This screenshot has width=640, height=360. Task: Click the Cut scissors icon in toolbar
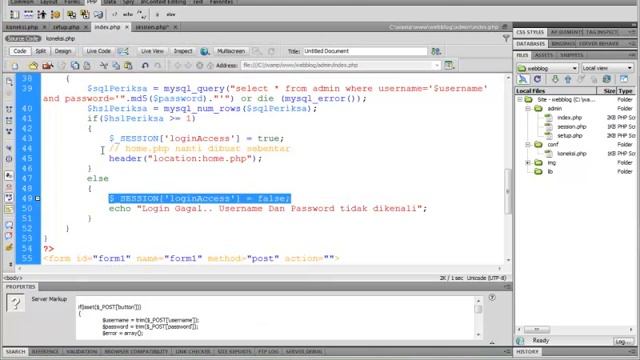(104, 65)
